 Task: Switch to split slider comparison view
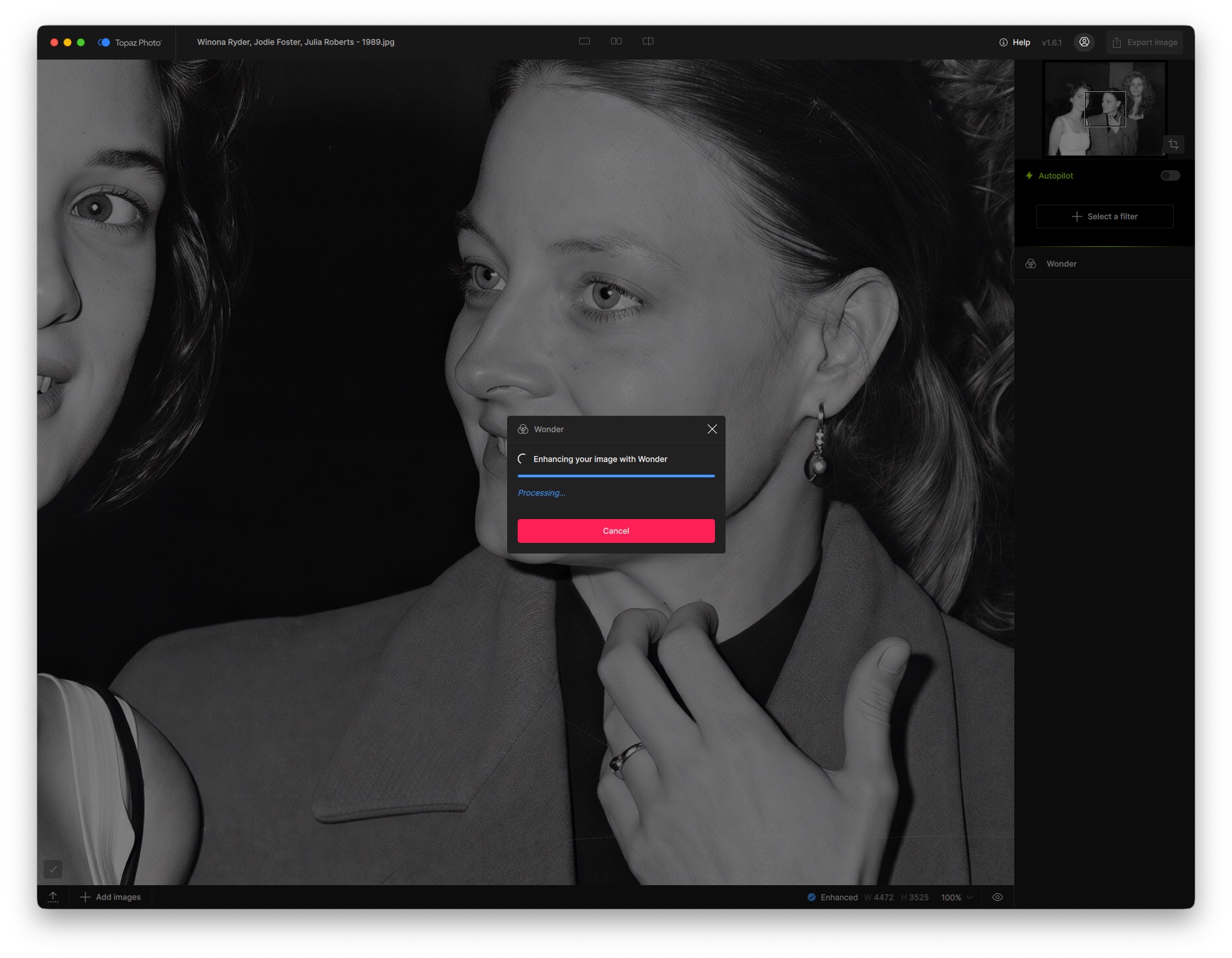(x=648, y=41)
